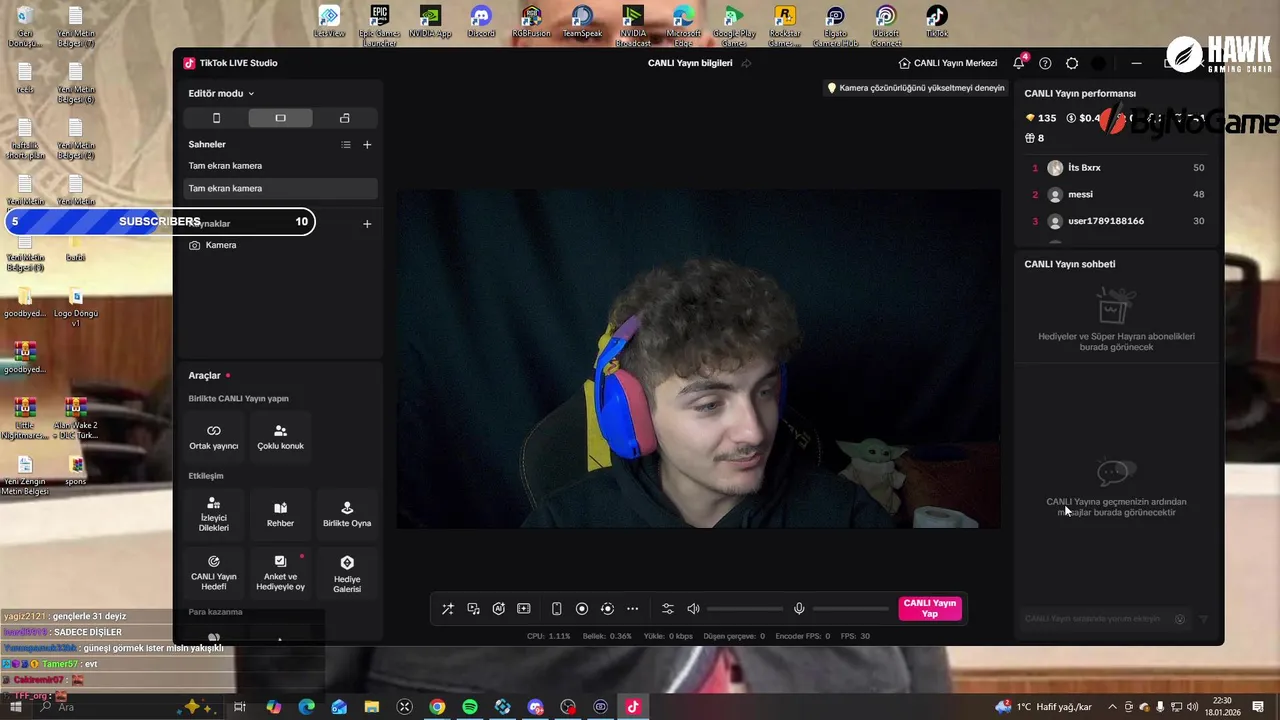Open Logo Döngü v1 desktop folder
Screen dimensions: 1280x720
pos(75,309)
